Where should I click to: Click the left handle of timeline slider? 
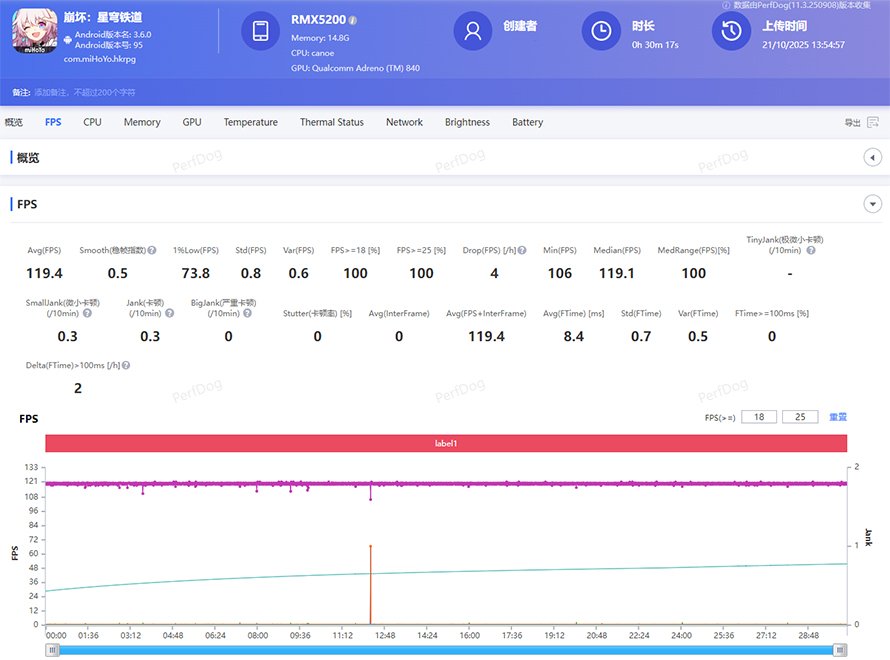coord(53,650)
